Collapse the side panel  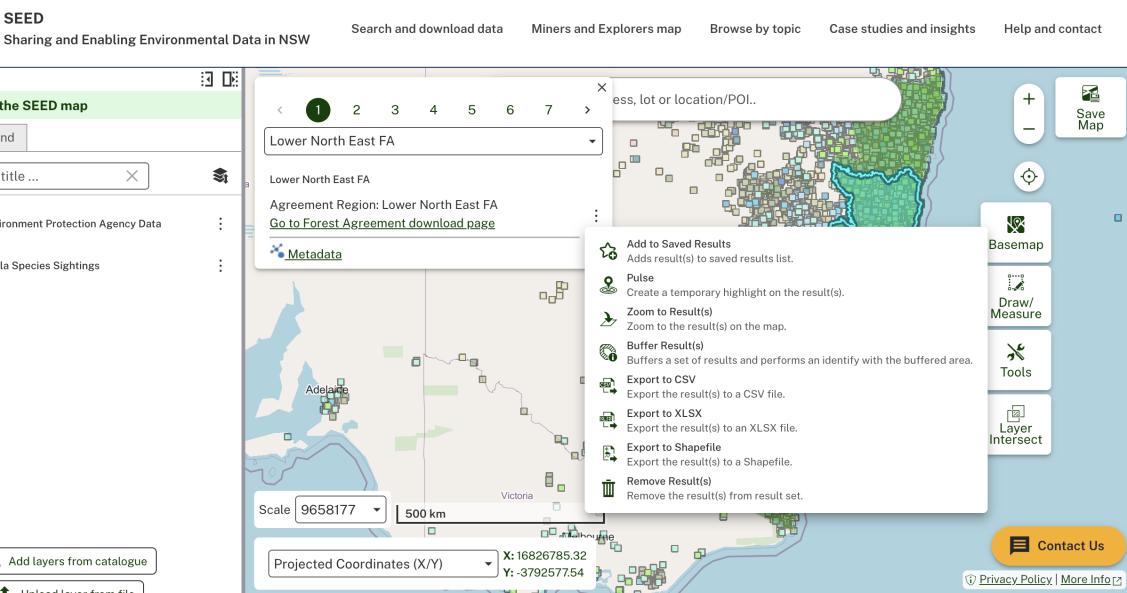point(207,79)
